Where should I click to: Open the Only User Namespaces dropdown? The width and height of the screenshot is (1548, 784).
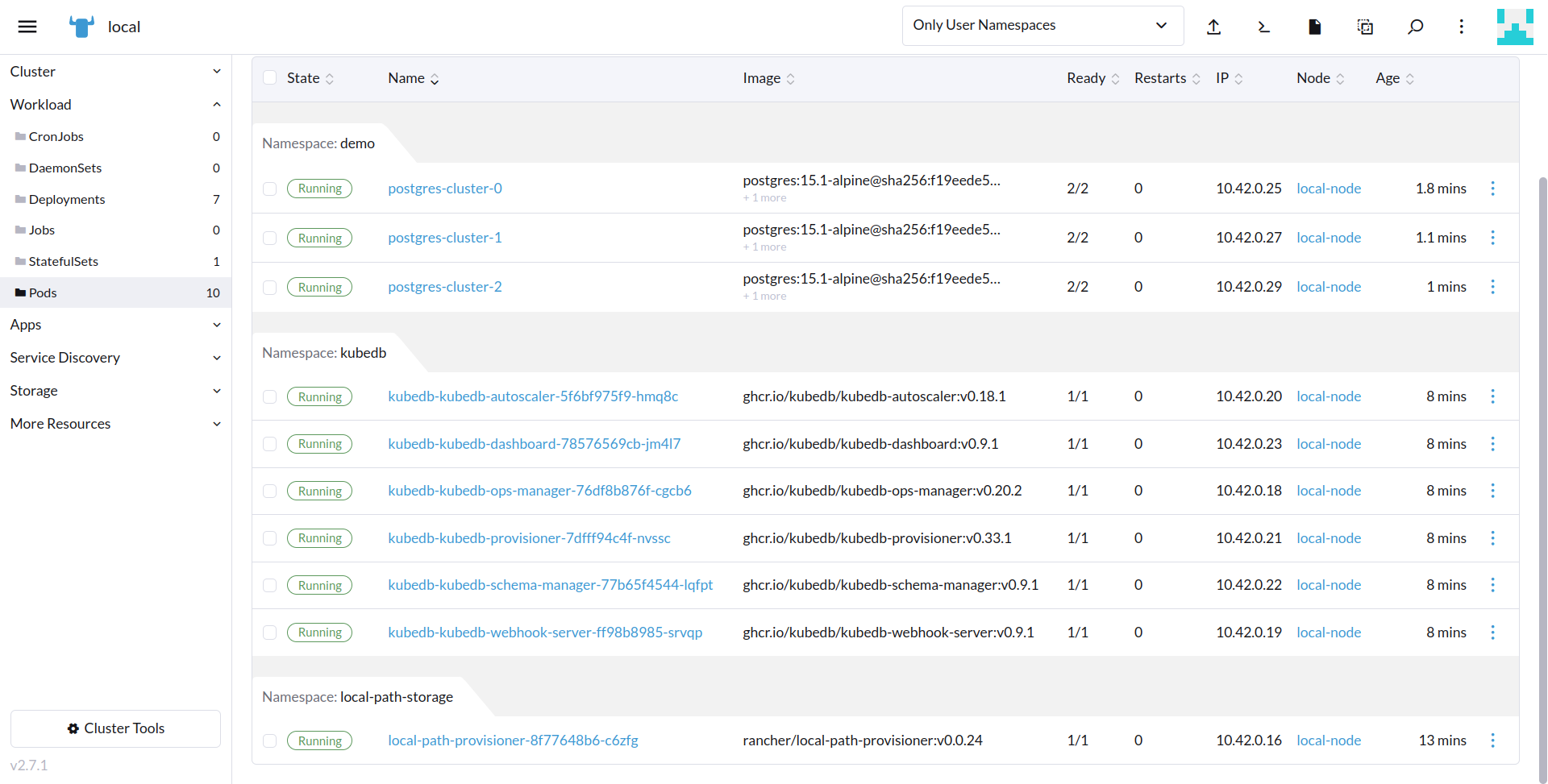click(x=1042, y=25)
